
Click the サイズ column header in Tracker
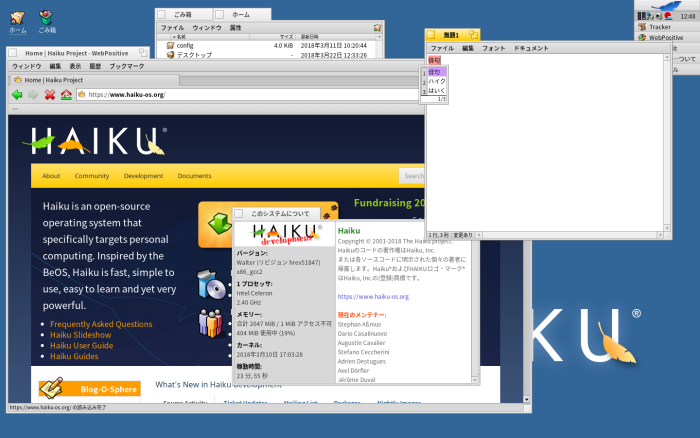tap(273, 37)
